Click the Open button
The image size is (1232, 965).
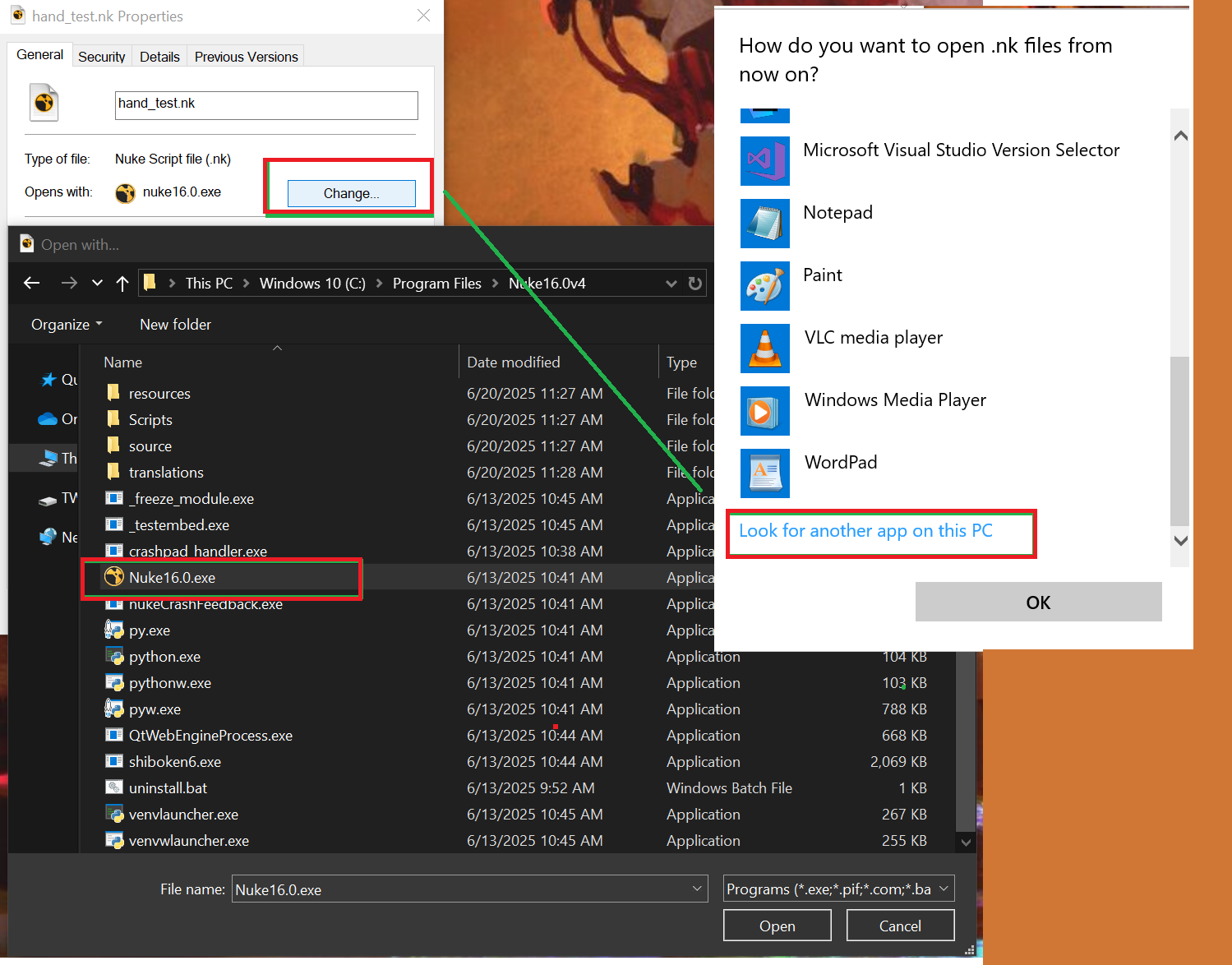[x=777, y=926]
